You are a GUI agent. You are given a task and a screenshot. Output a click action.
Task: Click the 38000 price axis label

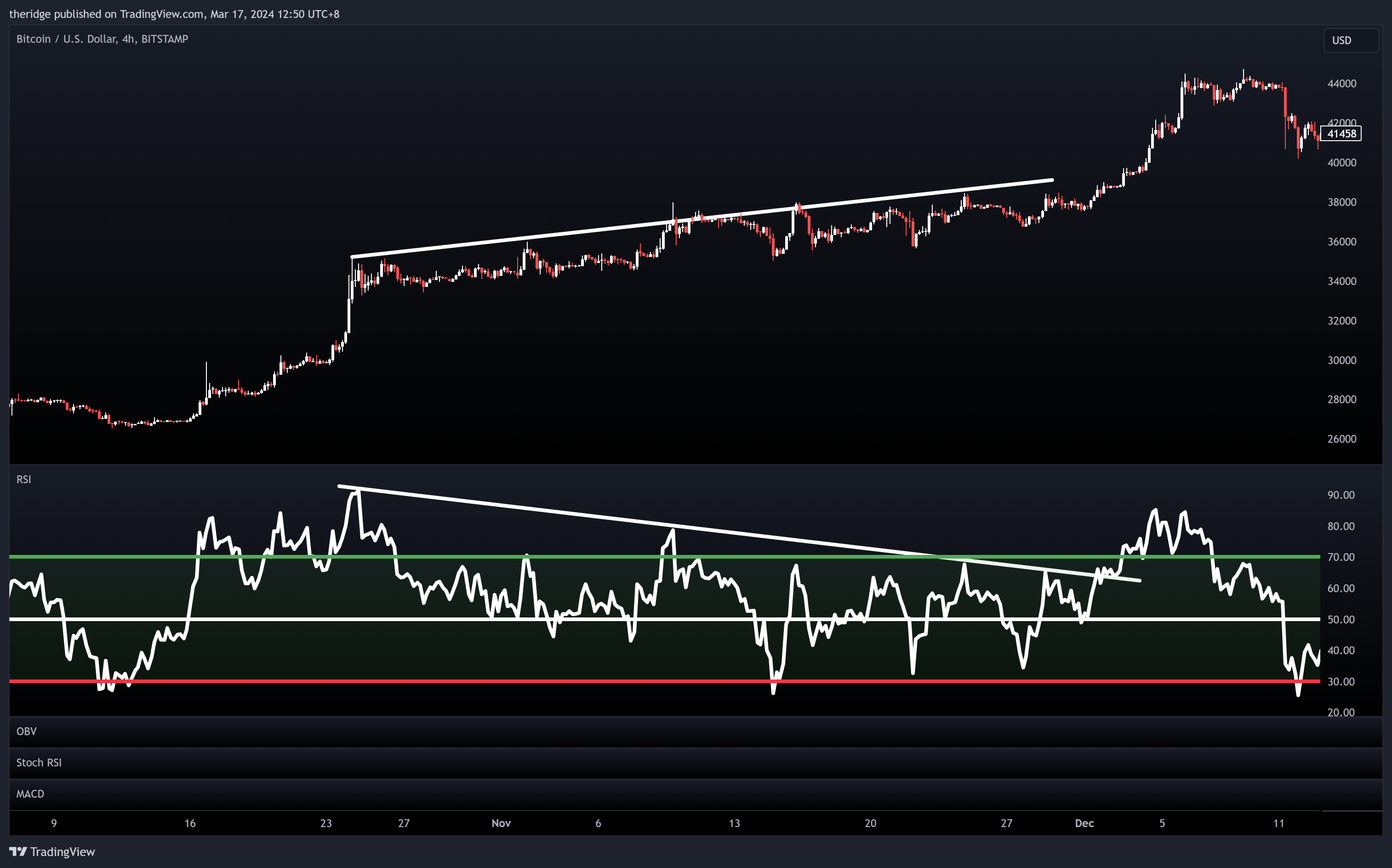click(1341, 202)
